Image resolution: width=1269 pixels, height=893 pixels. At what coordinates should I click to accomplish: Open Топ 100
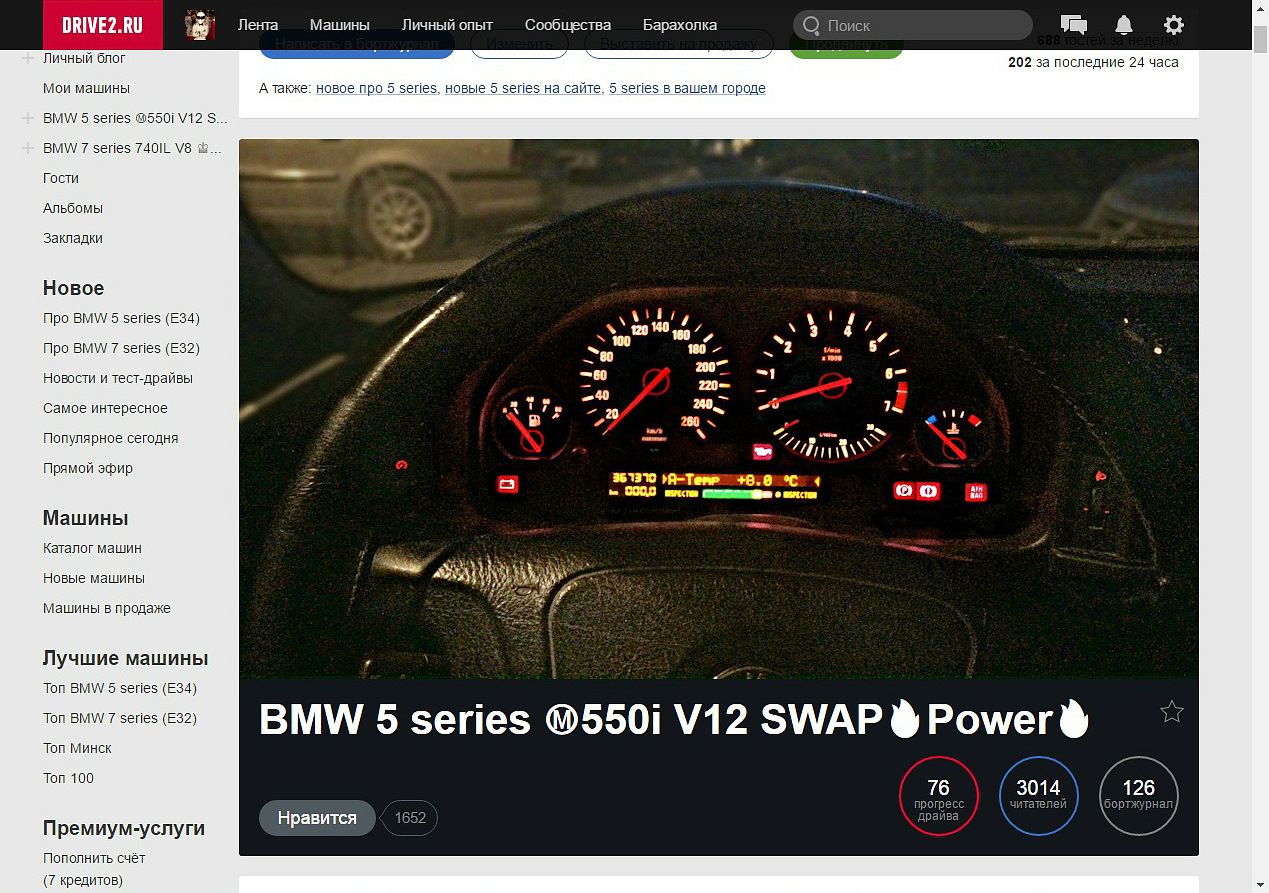tap(68, 778)
